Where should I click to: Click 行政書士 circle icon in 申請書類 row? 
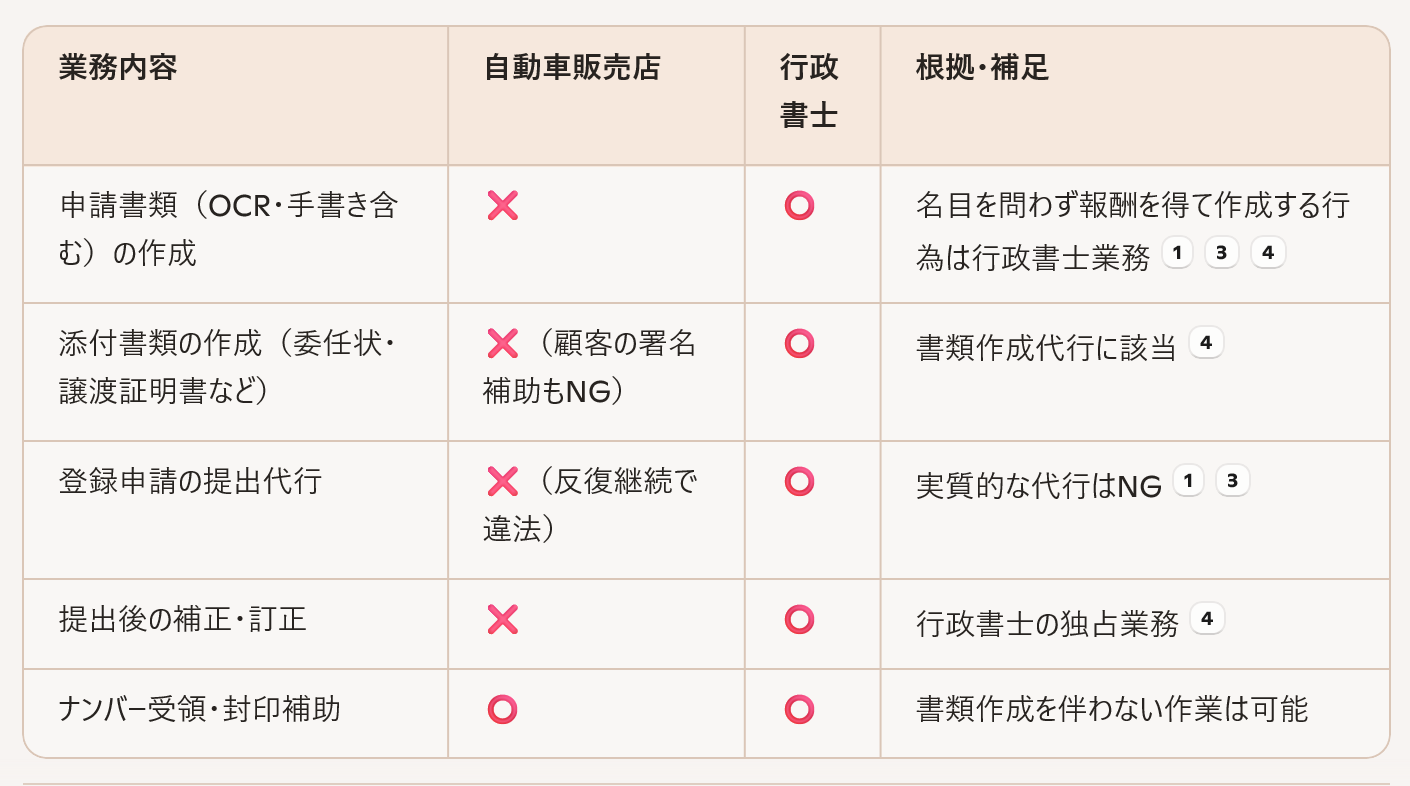pyautogui.click(x=799, y=206)
